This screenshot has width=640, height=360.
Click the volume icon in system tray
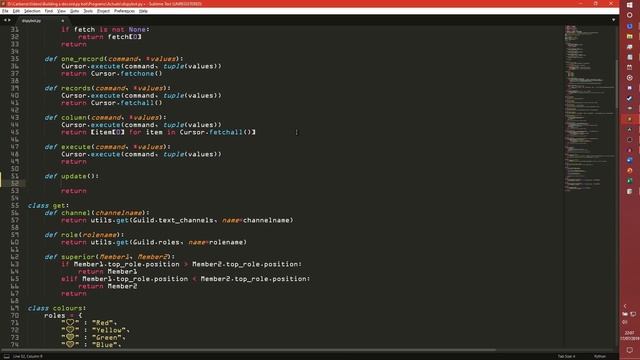pos(625,322)
